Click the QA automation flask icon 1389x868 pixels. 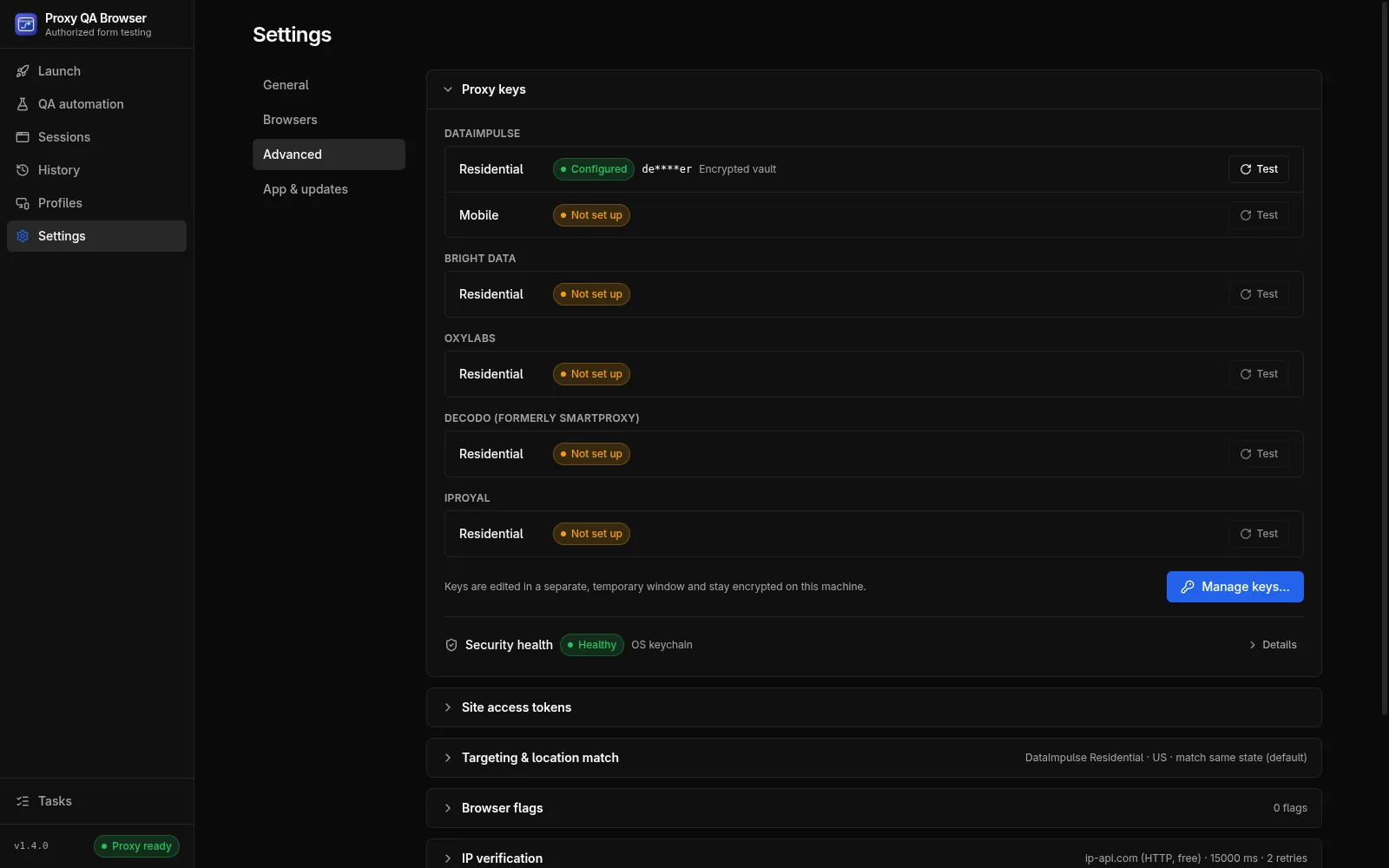23,104
